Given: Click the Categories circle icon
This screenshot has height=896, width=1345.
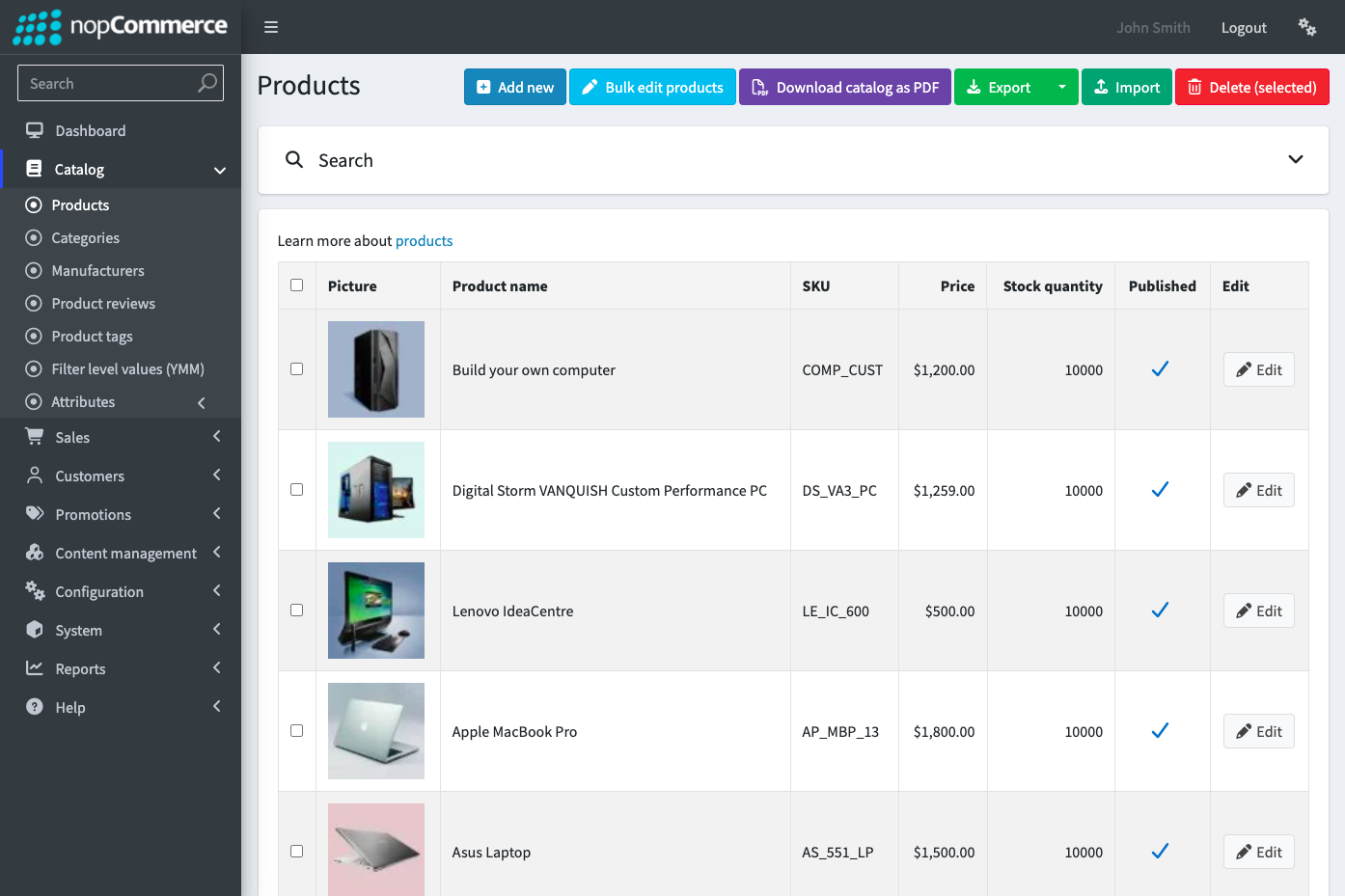Looking at the screenshot, I should 34,238.
